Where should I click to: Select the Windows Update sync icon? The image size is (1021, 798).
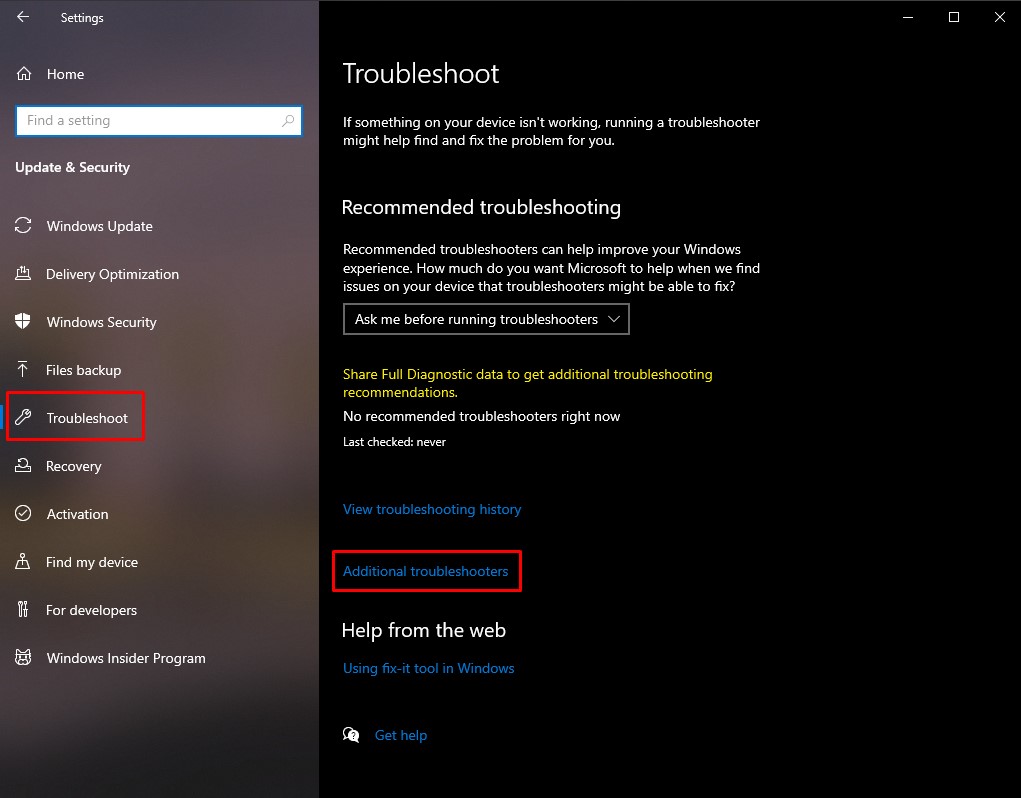[x=23, y=226]
